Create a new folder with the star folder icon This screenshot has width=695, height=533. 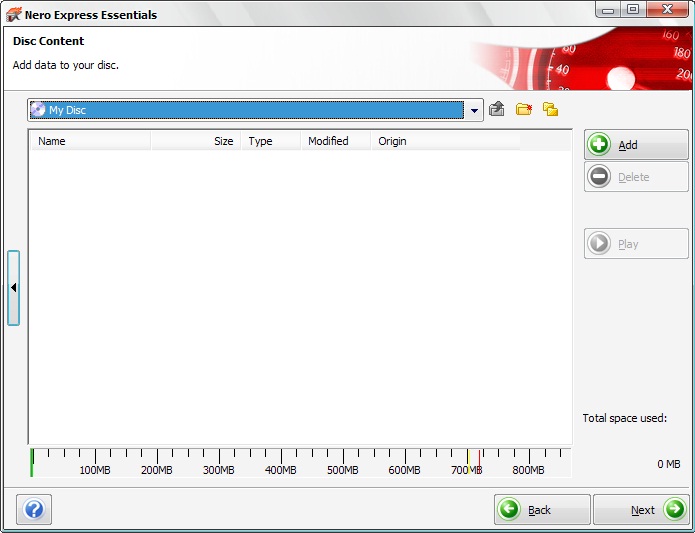click(x=523, y=109)
